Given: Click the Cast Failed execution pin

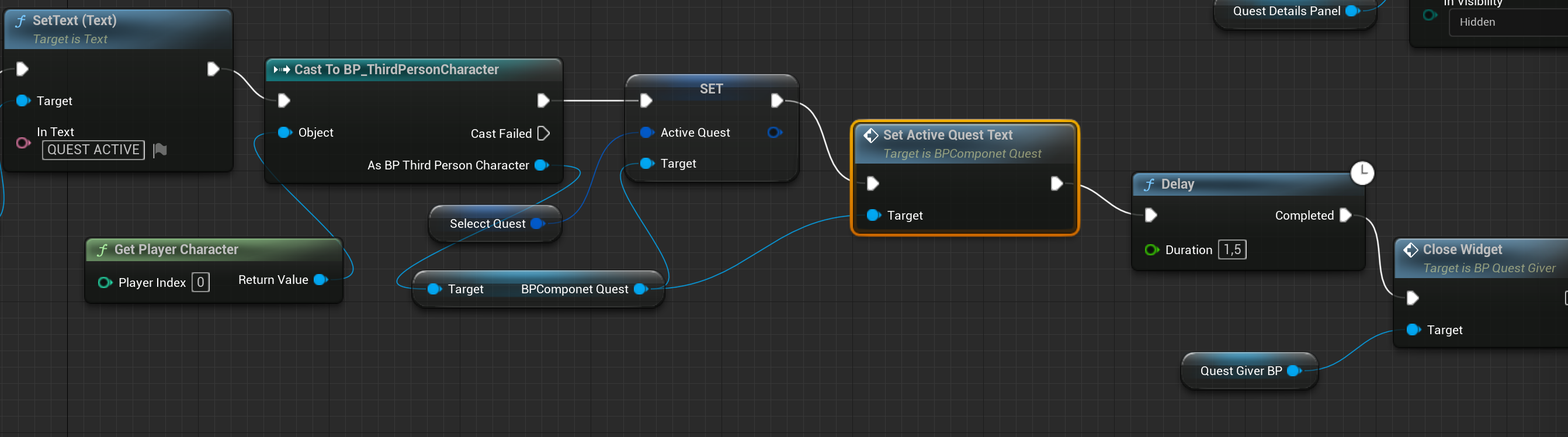Looking at the screenshot, I should (543, 133).
